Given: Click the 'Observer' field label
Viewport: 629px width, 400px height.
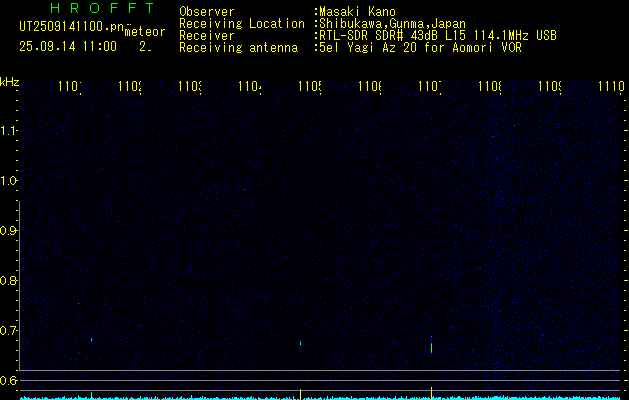Looking at the screenshot, I should (x=207, y=12).
